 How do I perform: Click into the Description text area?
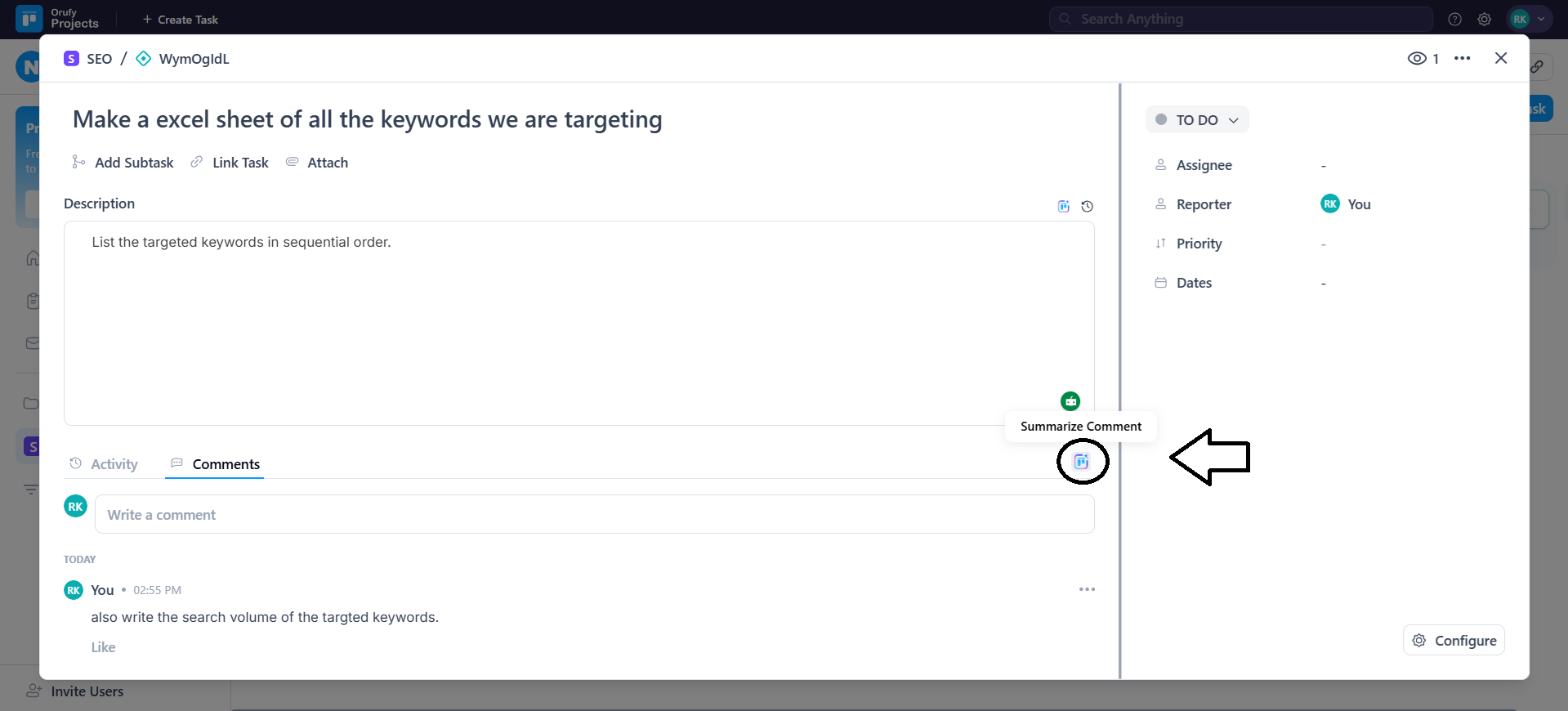point(579,323)
